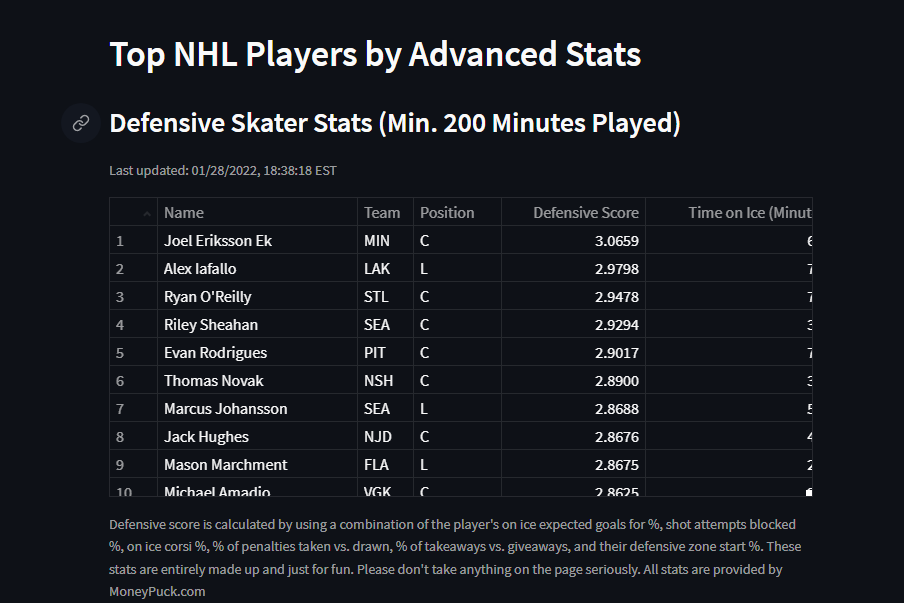Click the Ryan O'Reilly name cell
The width and height of the screenshot is (904, 603).
point(208,297)
